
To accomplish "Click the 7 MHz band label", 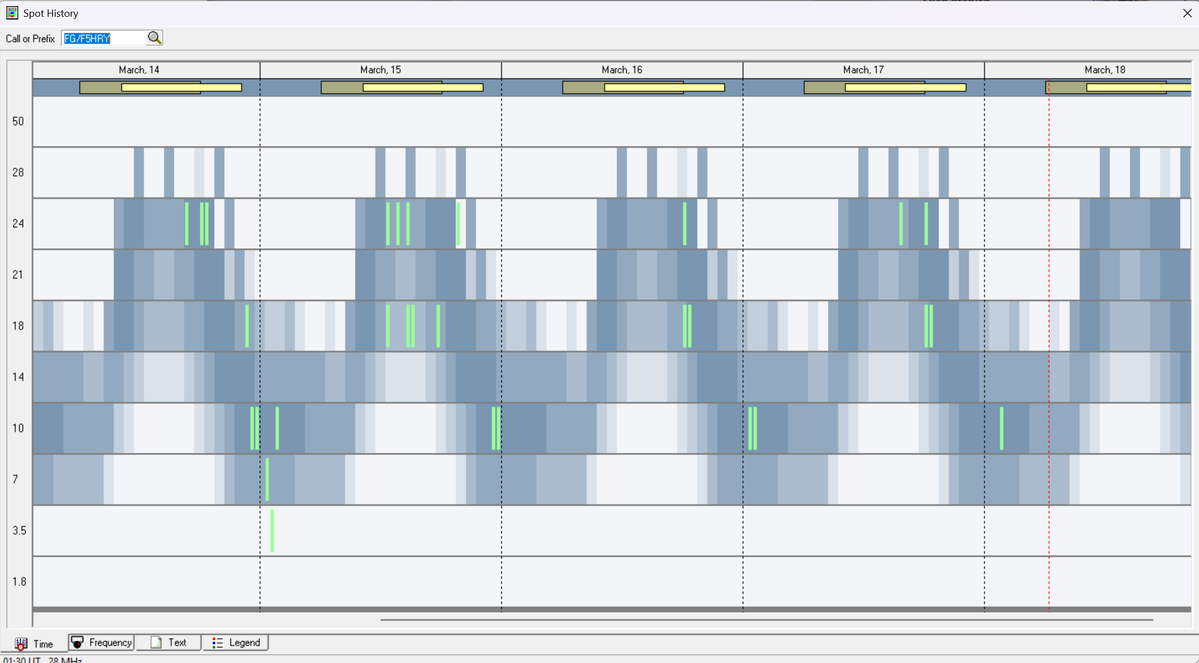I will 15,479.
